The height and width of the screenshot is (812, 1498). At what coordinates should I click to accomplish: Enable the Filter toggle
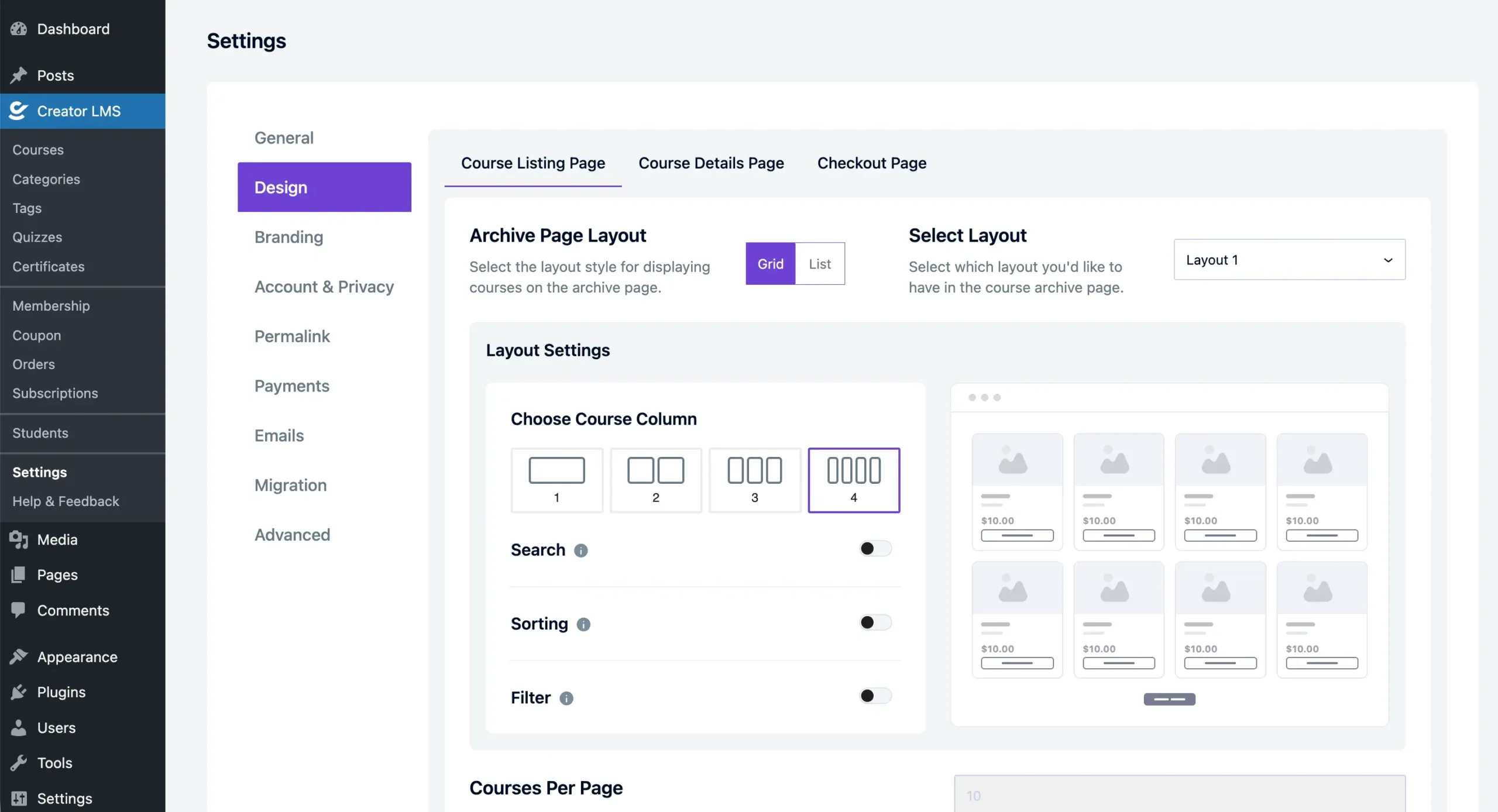[874, 696]
